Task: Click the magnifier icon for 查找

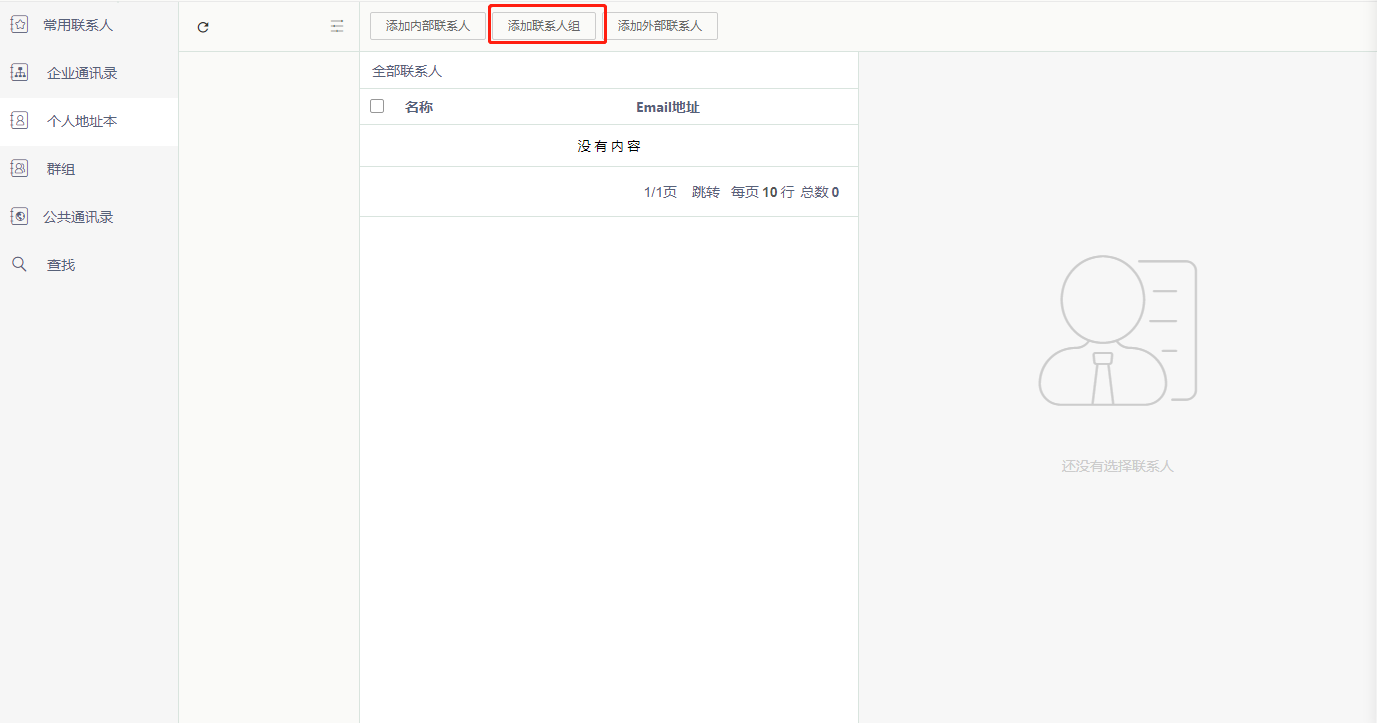Action: [19, 264]
